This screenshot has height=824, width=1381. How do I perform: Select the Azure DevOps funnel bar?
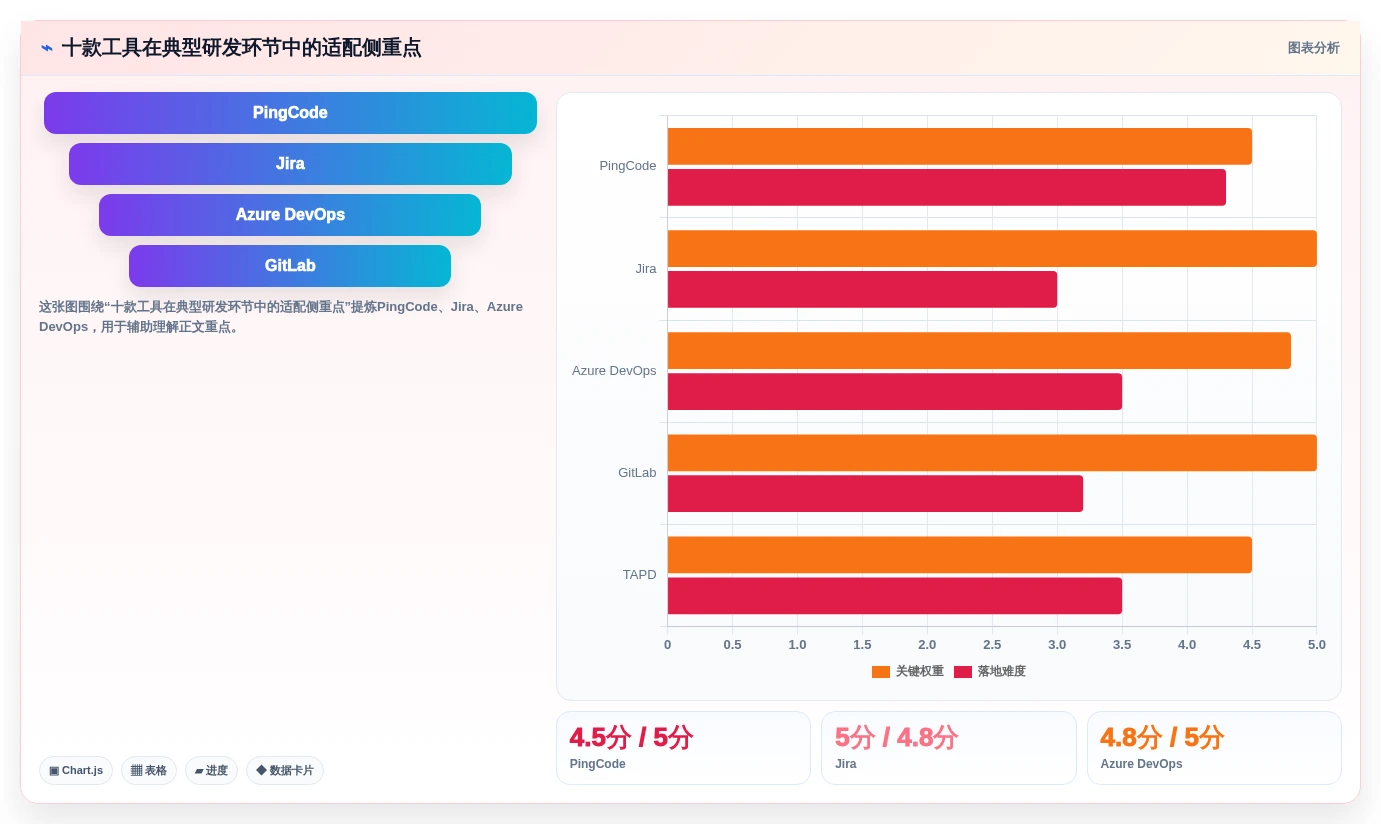coord(290,215)
